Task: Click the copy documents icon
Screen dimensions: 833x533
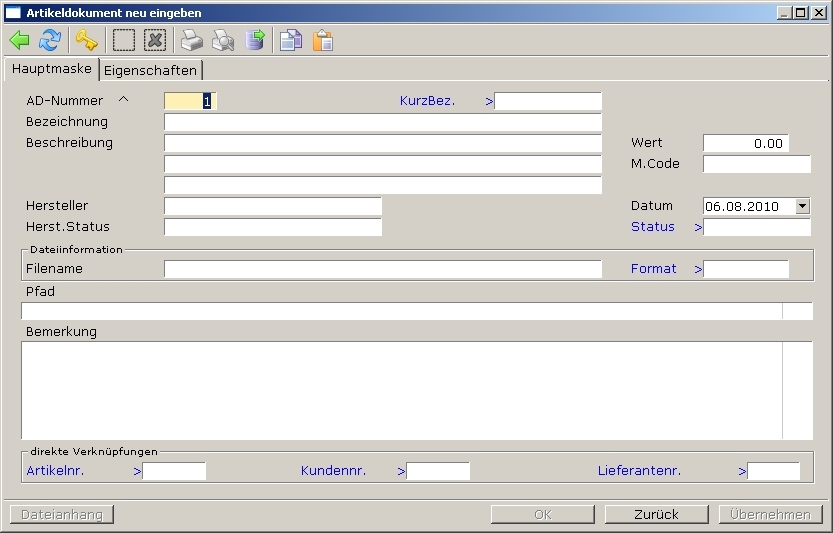Action: [x=291, y=40]
